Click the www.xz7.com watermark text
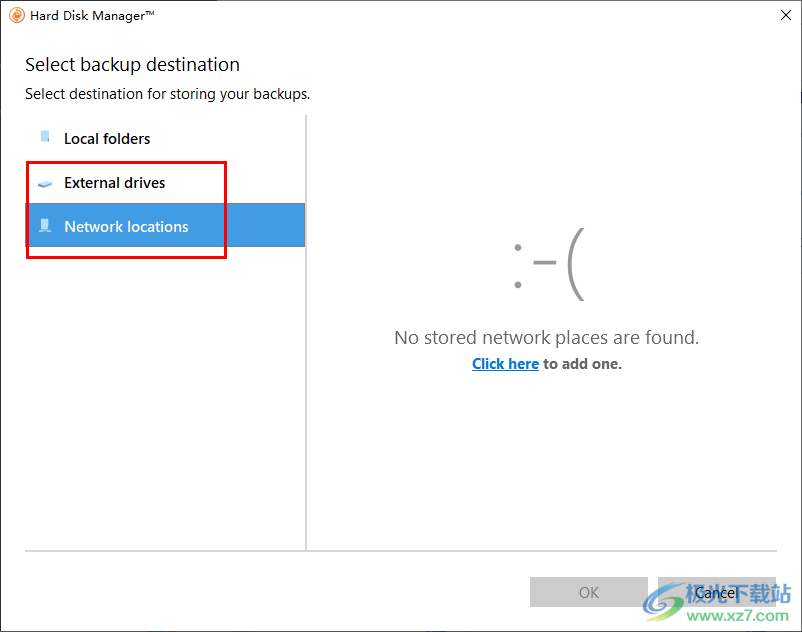 click(738, 616)
